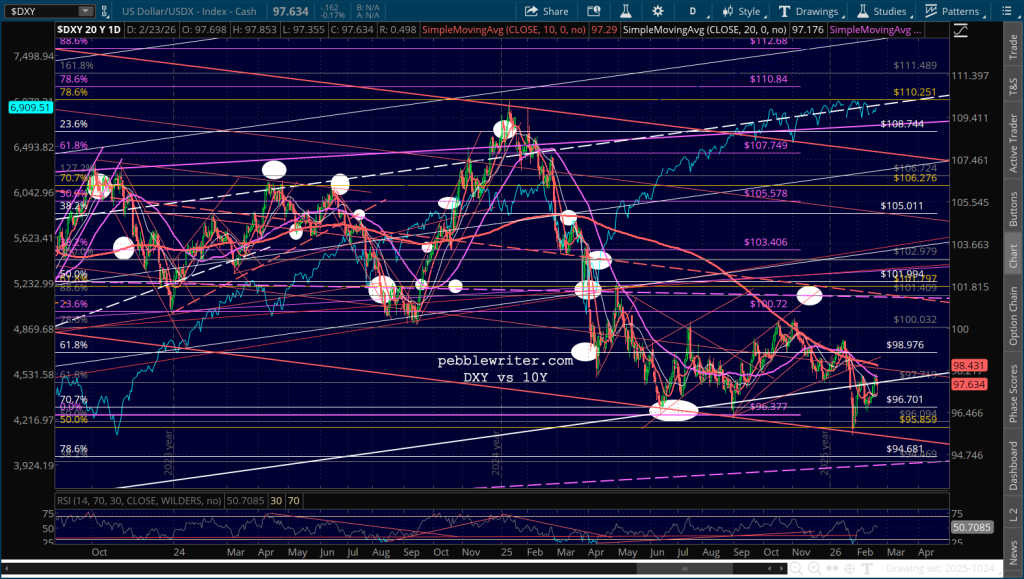Open the Style dropdown menu
The width and height of the screenshot is (1024, 579).
coord(741,11)
